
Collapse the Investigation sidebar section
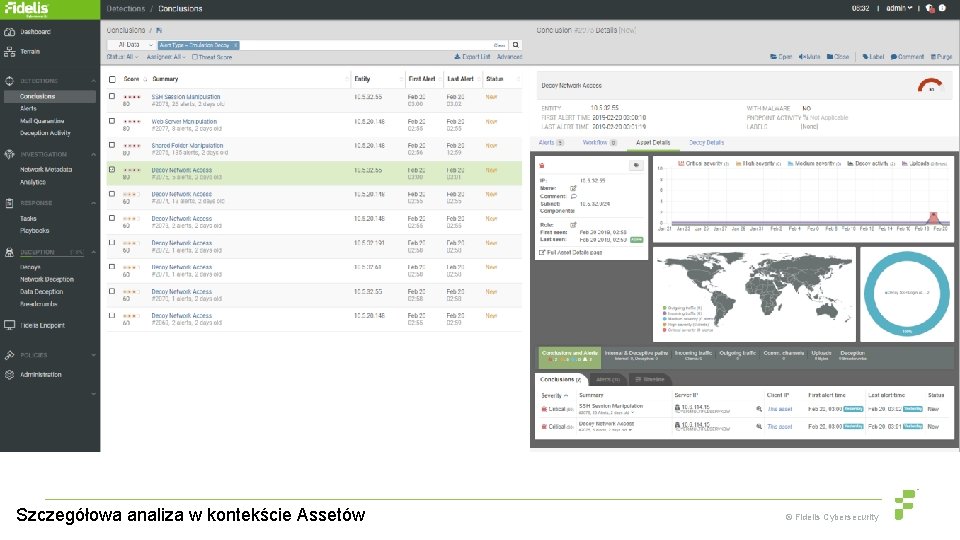(x=93, y=154)
